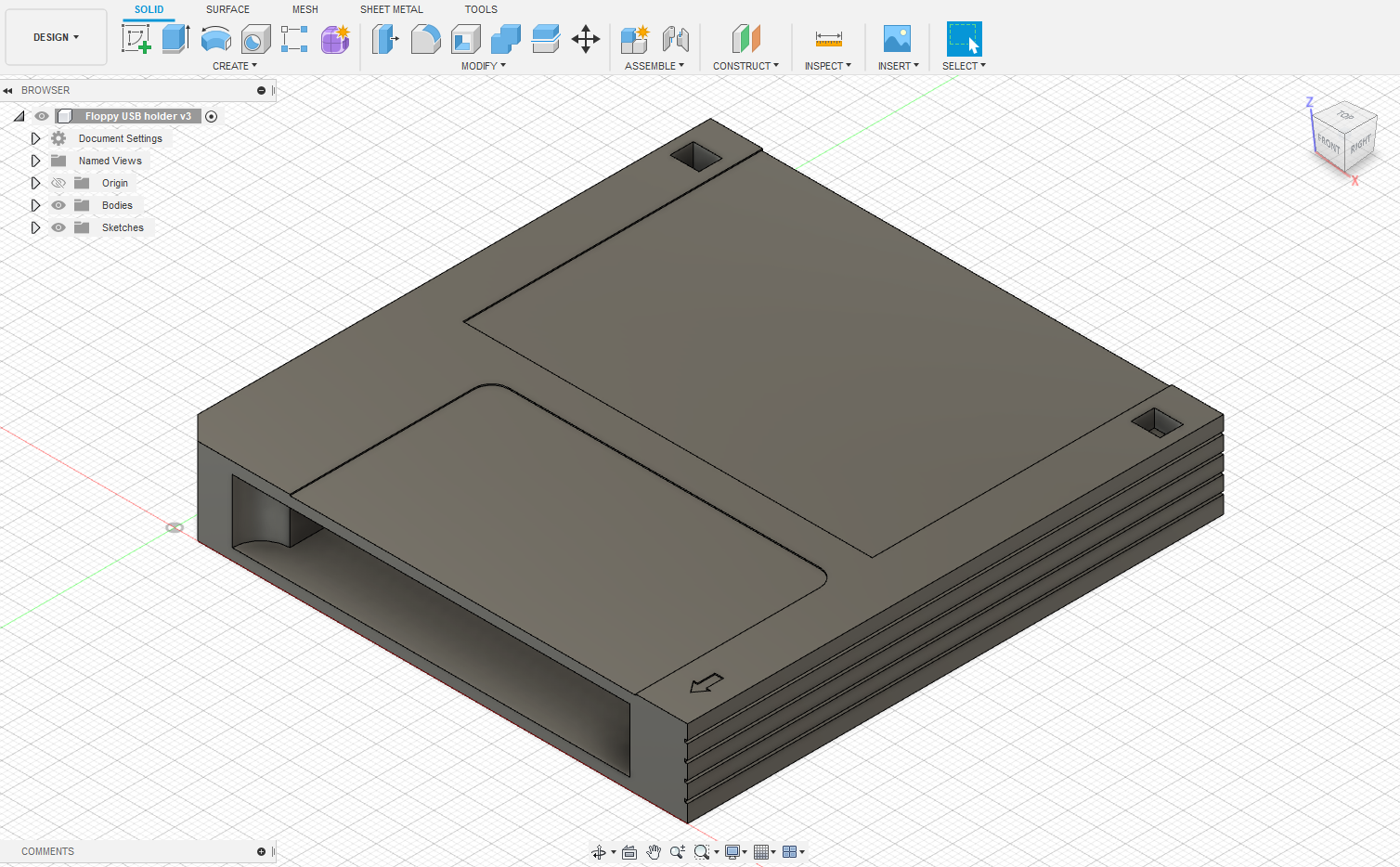The height and width of the screenshot is (867, 1400).
Task: Open the Orbit type dropdown arrow
Action: tap(614, 852)
